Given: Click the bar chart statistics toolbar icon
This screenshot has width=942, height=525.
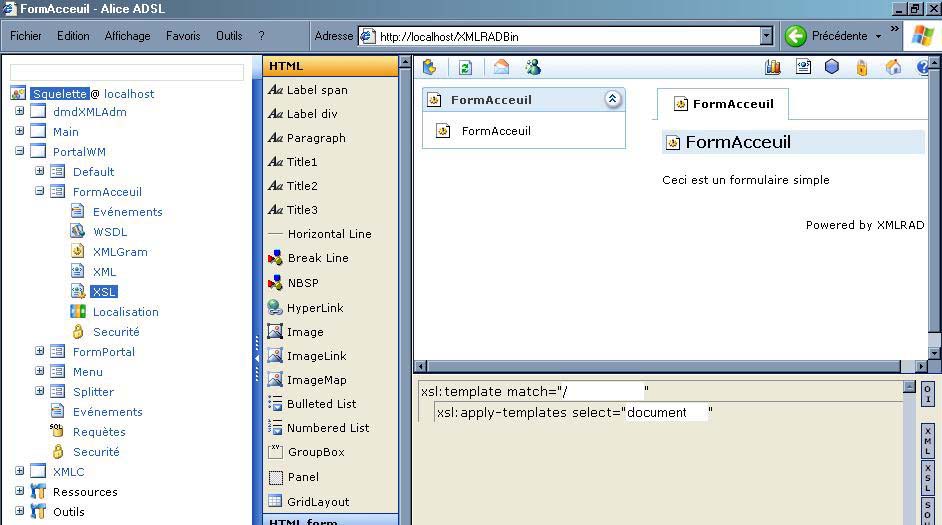Looking at the screenshot, I should [772, 67].
